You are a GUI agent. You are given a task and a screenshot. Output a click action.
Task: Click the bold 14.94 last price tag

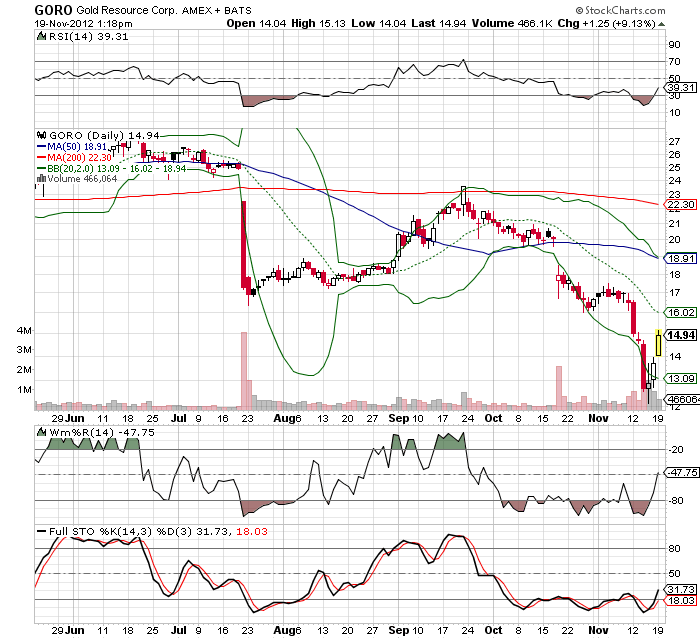point(680,335)
